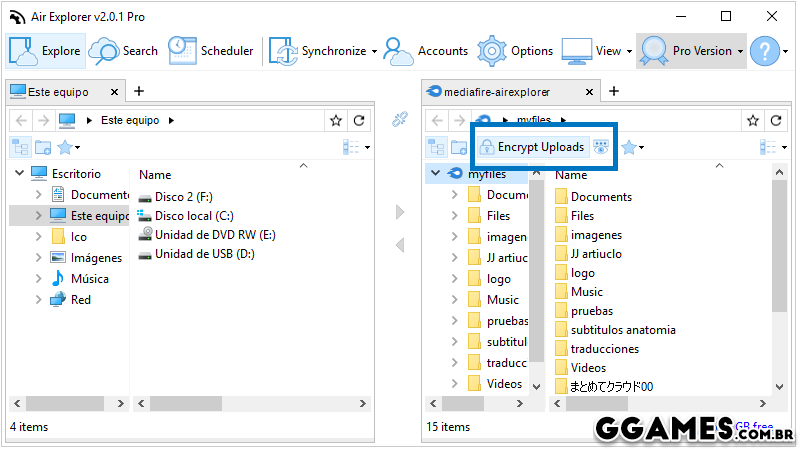
Task: Click the Explore button
Action: tap(47, 51)
